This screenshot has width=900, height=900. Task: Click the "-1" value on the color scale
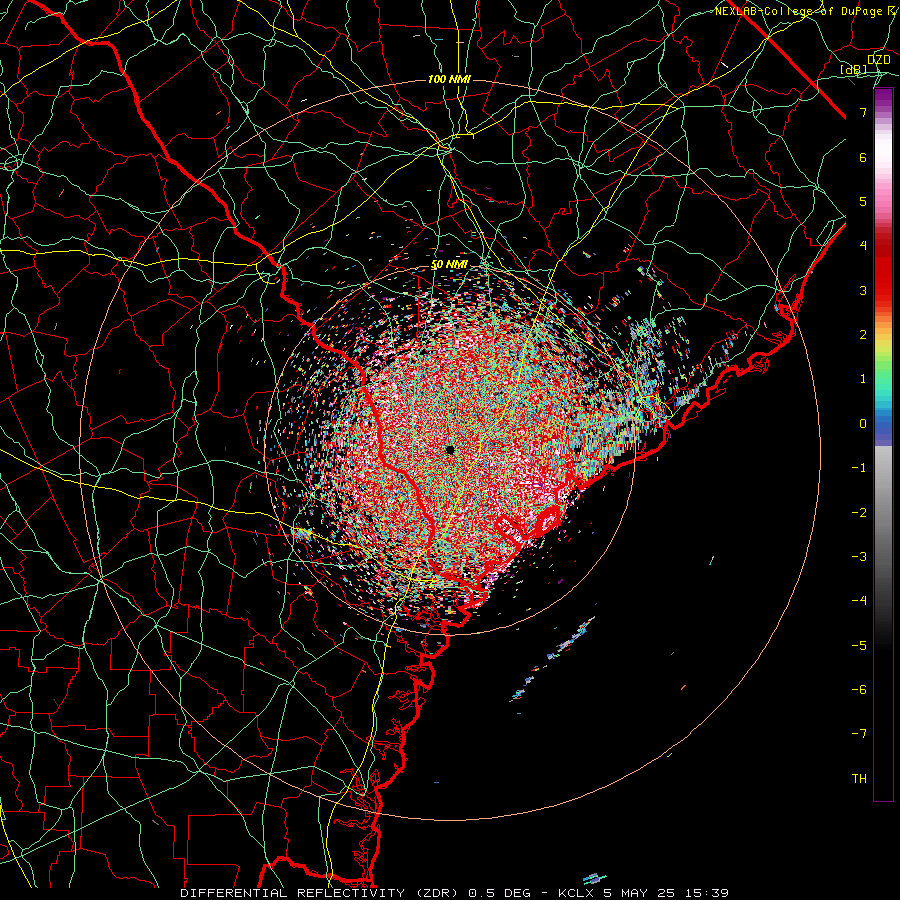[859, 468]
